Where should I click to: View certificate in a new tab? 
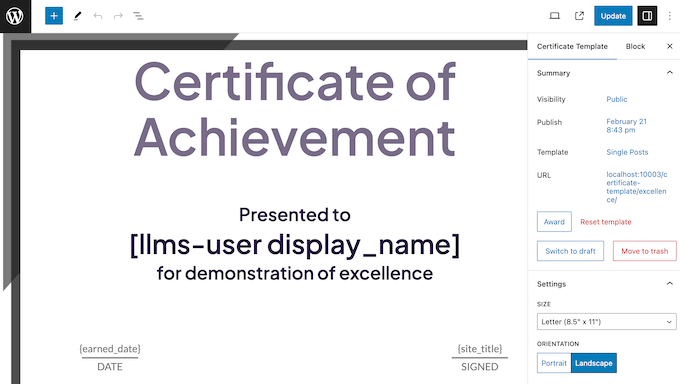pyautogui.click(x=579, y=16)
